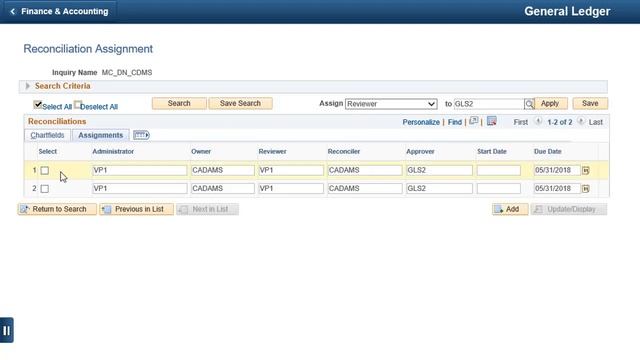This screenshot has height=360, width=640.
Task: Click row 2 Approver field
Action: click(x=439, y=189)
